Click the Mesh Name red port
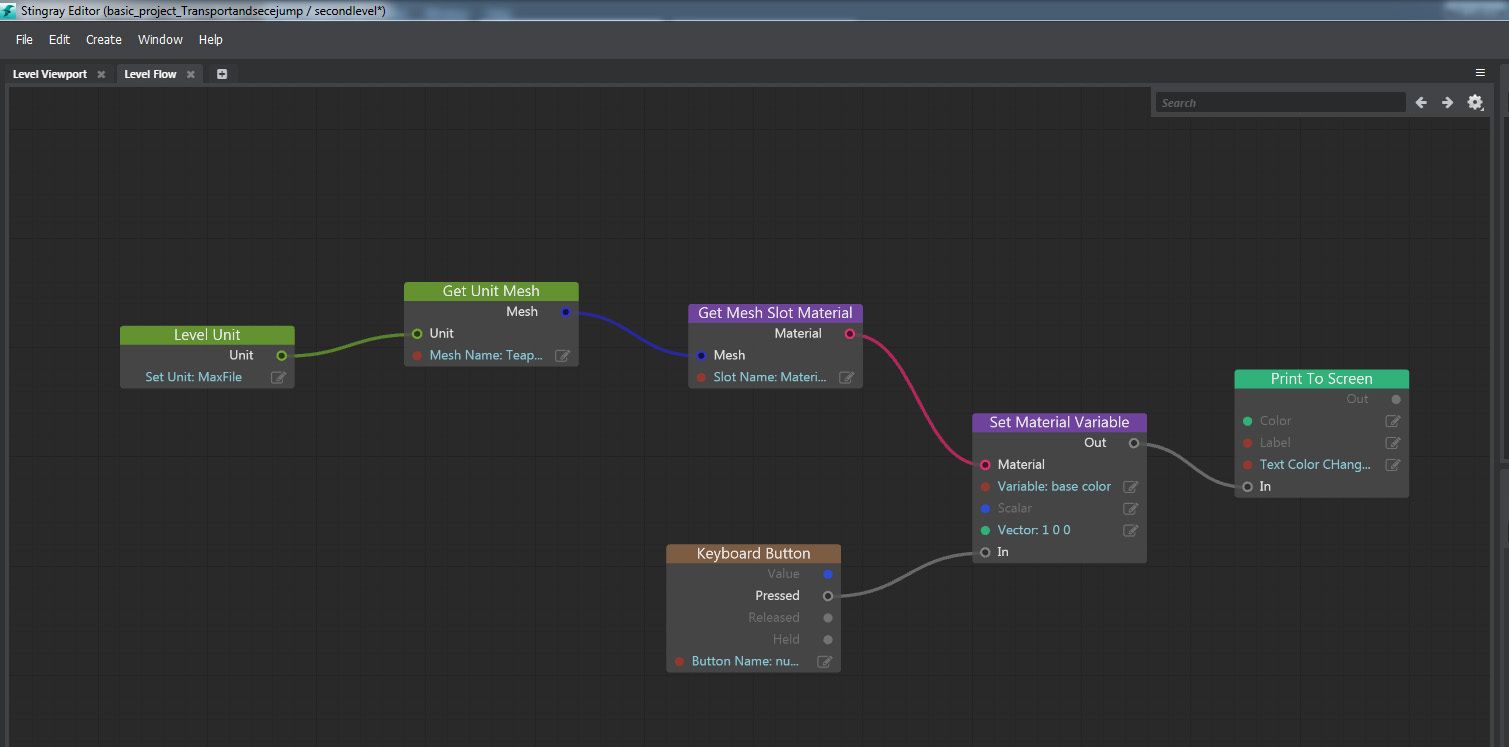1509x747 pixels. coord(417,355)
